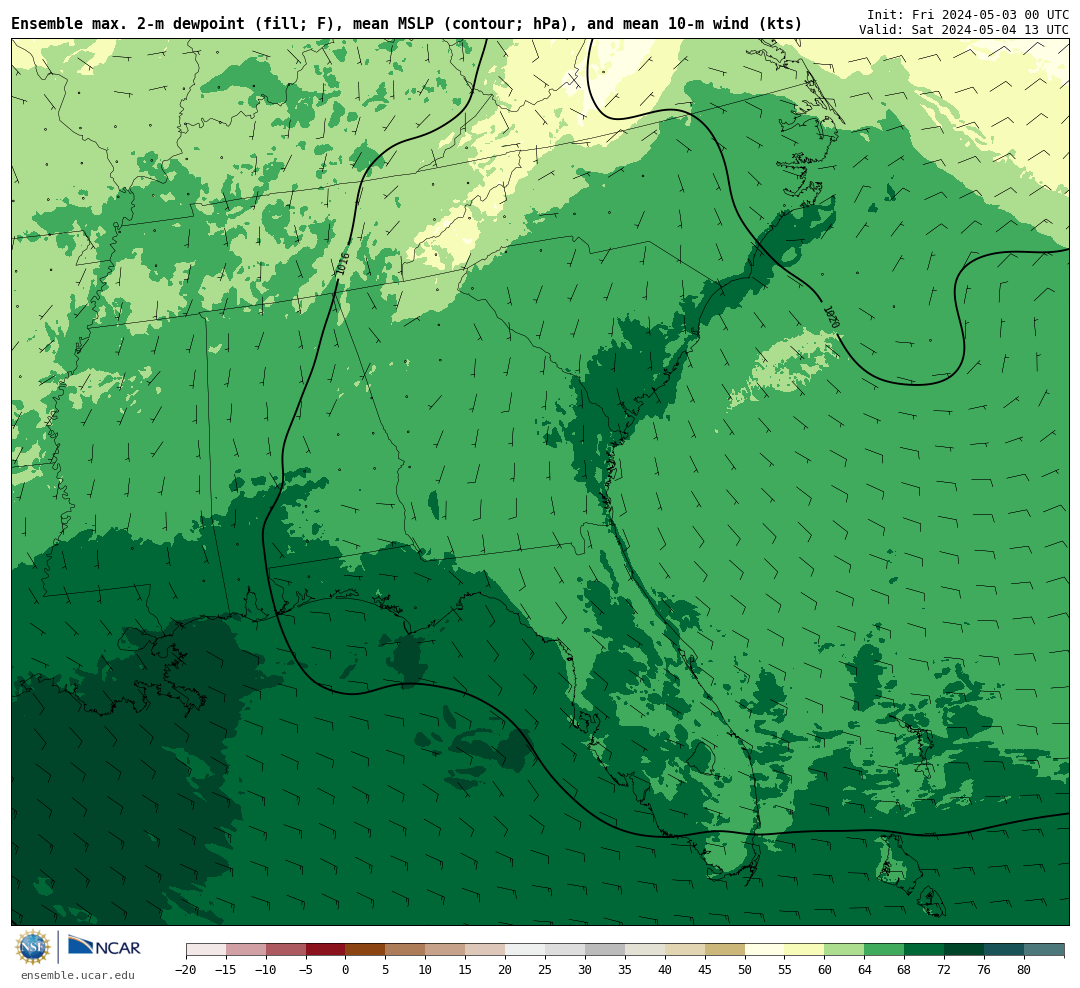
Task: Click the -10 to -5 colorbar swatch
Action: (286, 950)
